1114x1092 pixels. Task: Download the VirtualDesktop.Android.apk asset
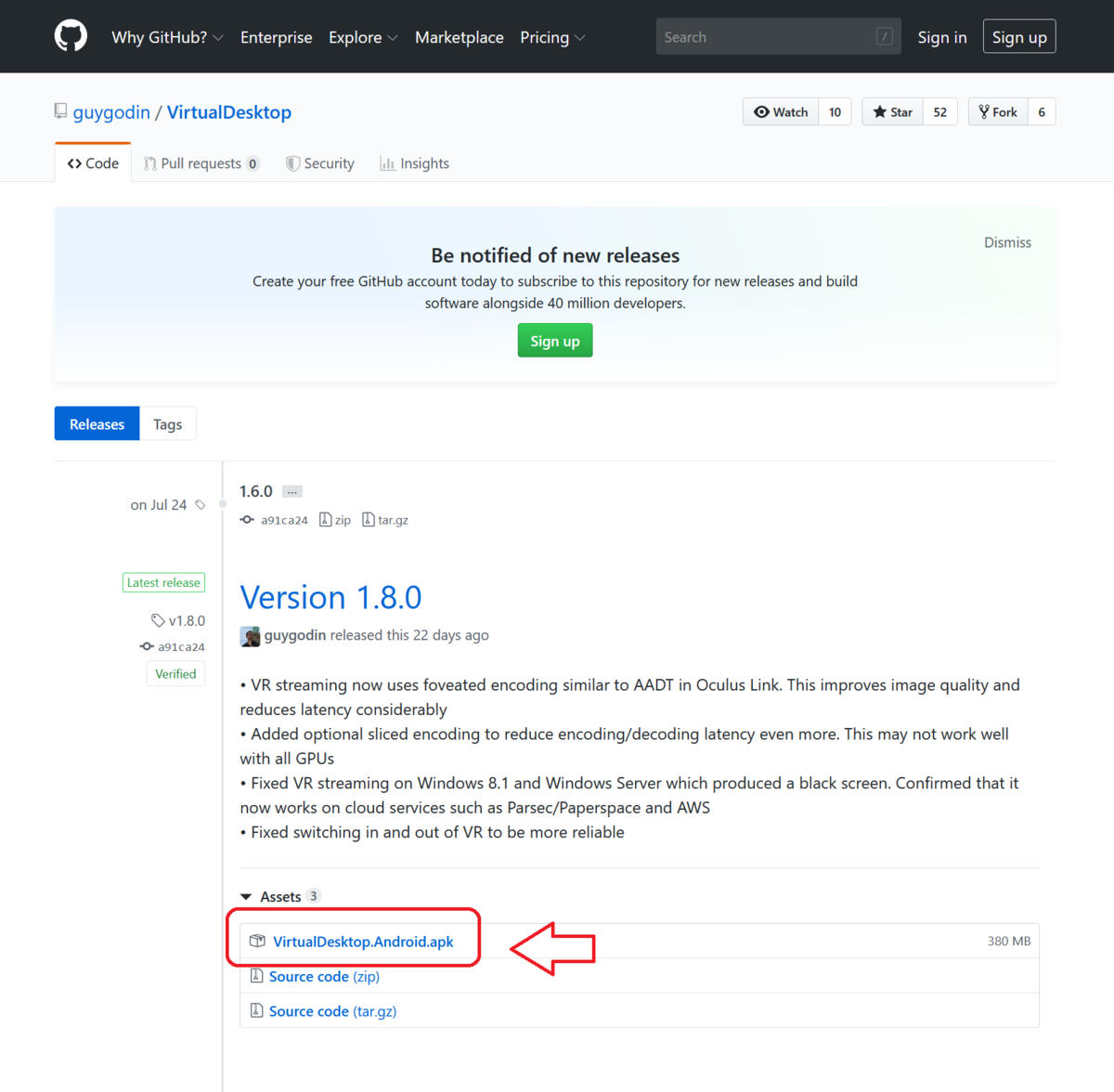(x=363, y=941)
